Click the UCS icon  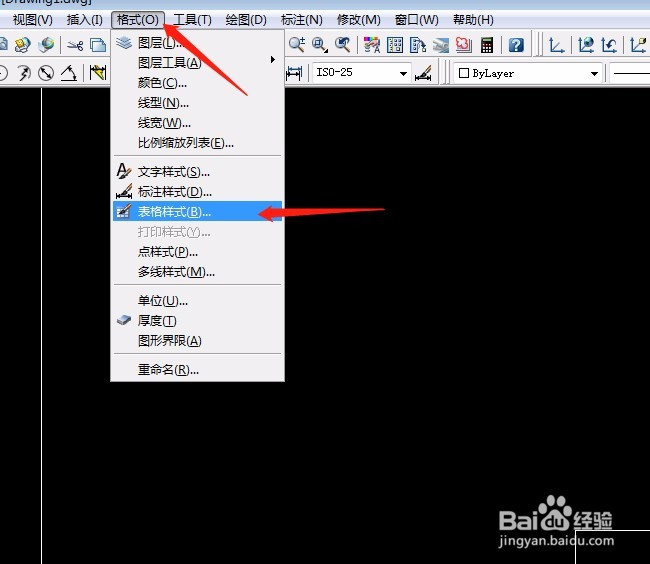point(556,45)
